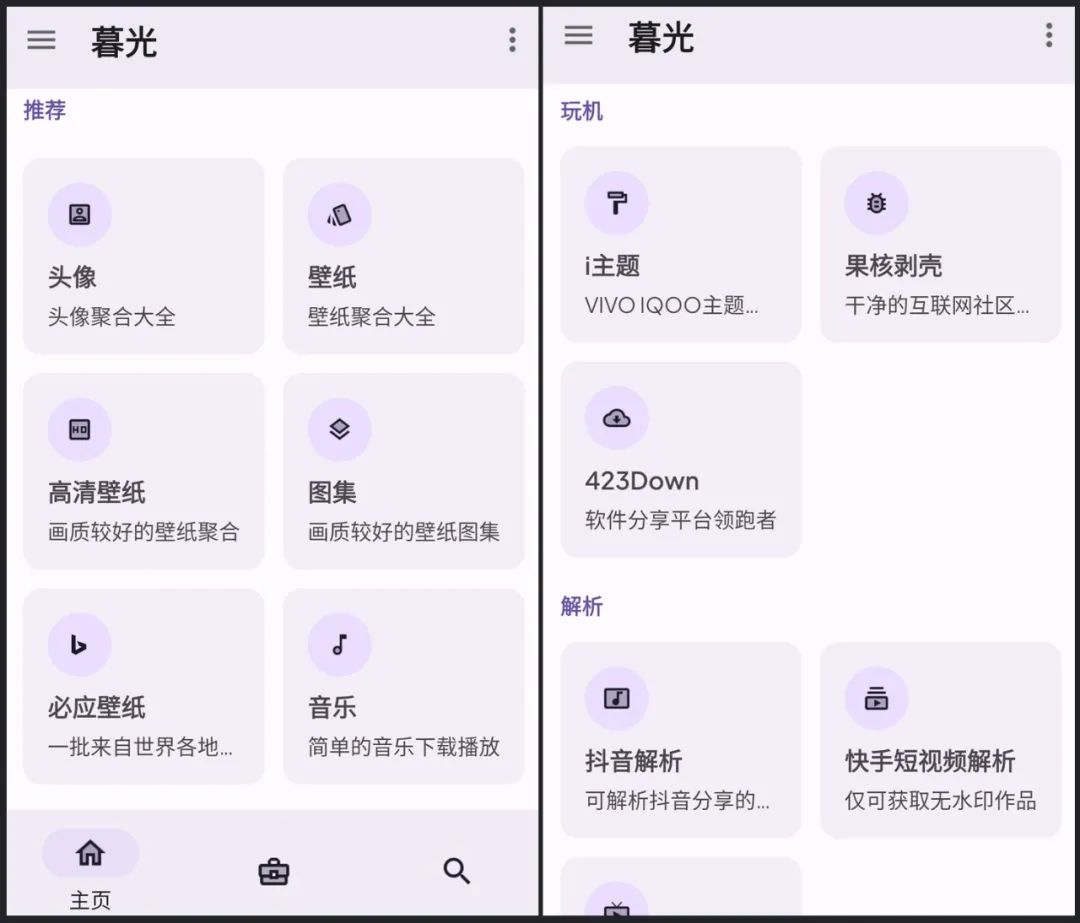Tap the HD icon for 高清壁纸
This screenshot has height=923, width=1080.
pyautogui.click(x=80, y=430)
